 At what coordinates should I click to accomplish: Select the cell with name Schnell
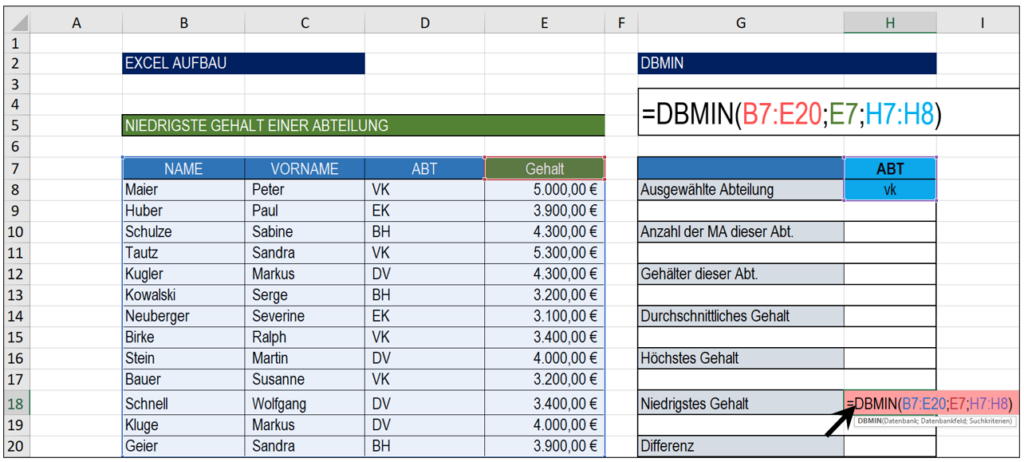(x=184, y=403)
